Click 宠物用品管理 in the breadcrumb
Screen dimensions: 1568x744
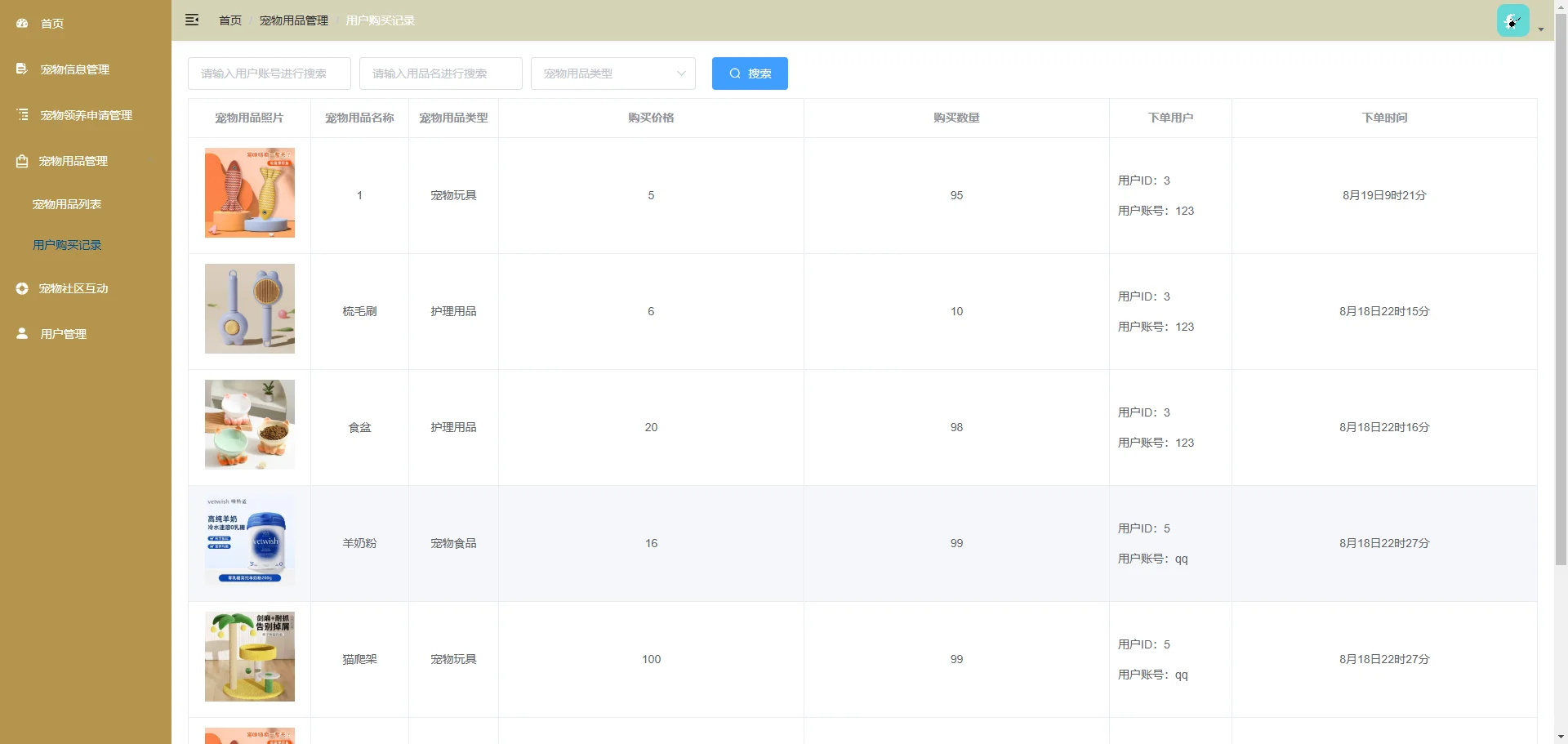[293, 20]
